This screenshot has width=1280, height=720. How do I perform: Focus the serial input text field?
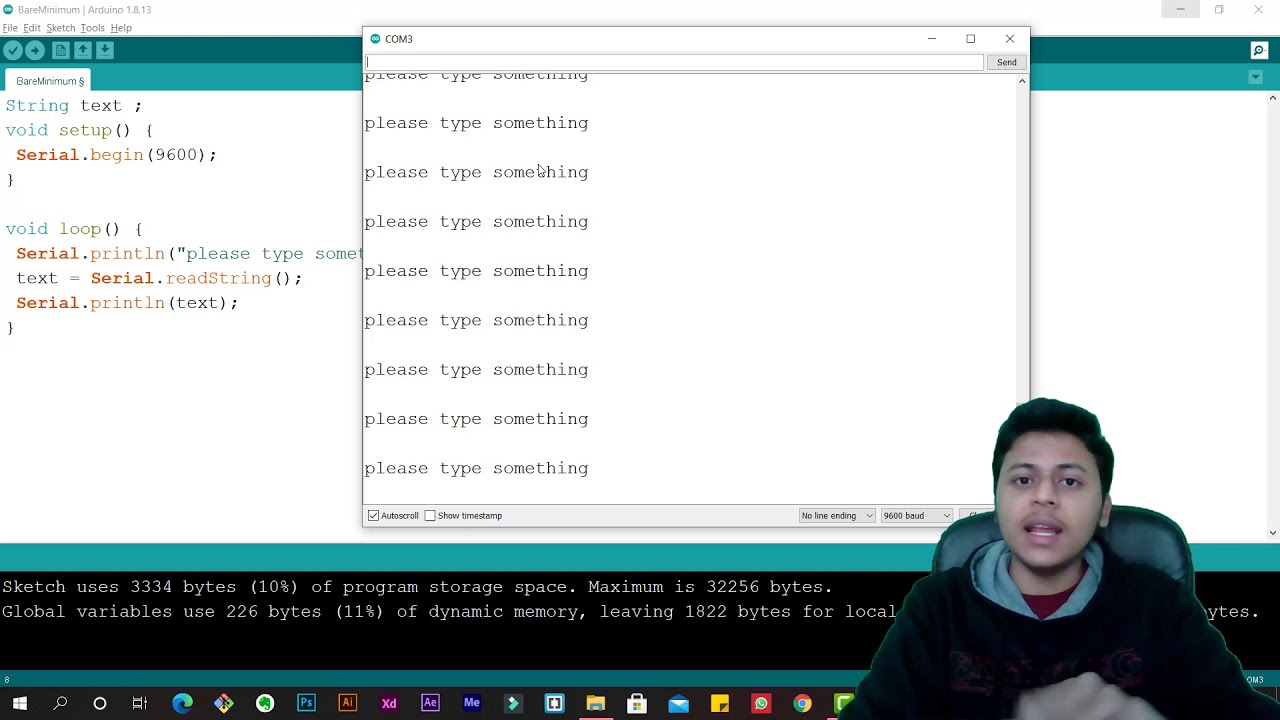click(x=674, y=62)
